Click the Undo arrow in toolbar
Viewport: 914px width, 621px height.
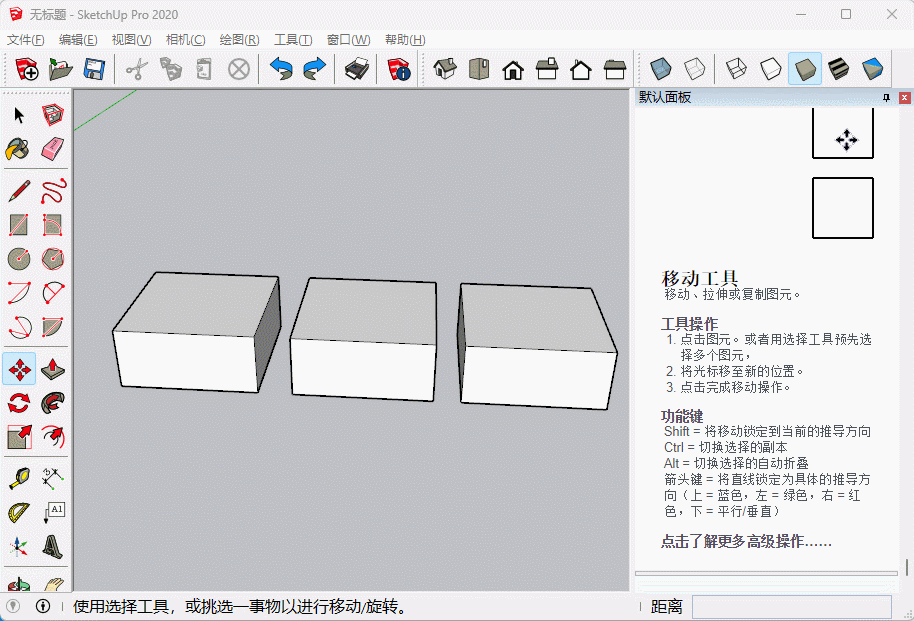tap(282, 69)
